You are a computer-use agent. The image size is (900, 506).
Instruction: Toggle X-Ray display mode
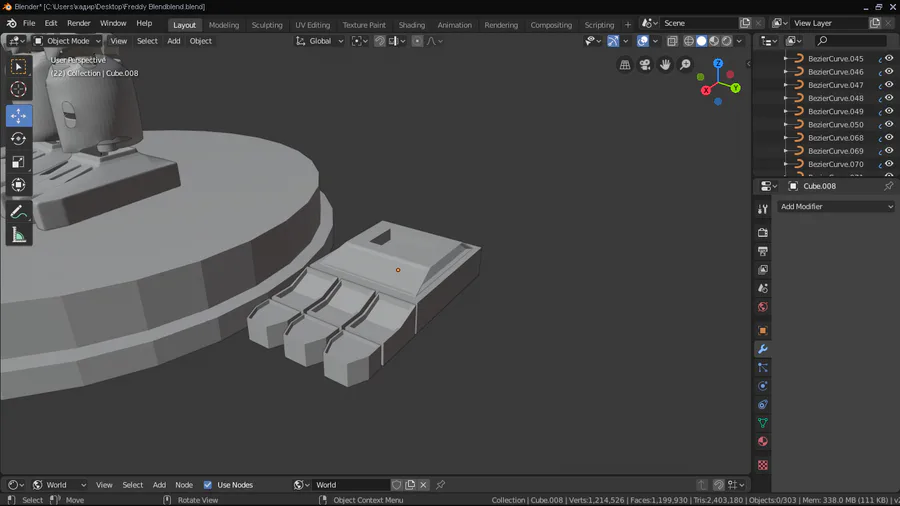672,41
